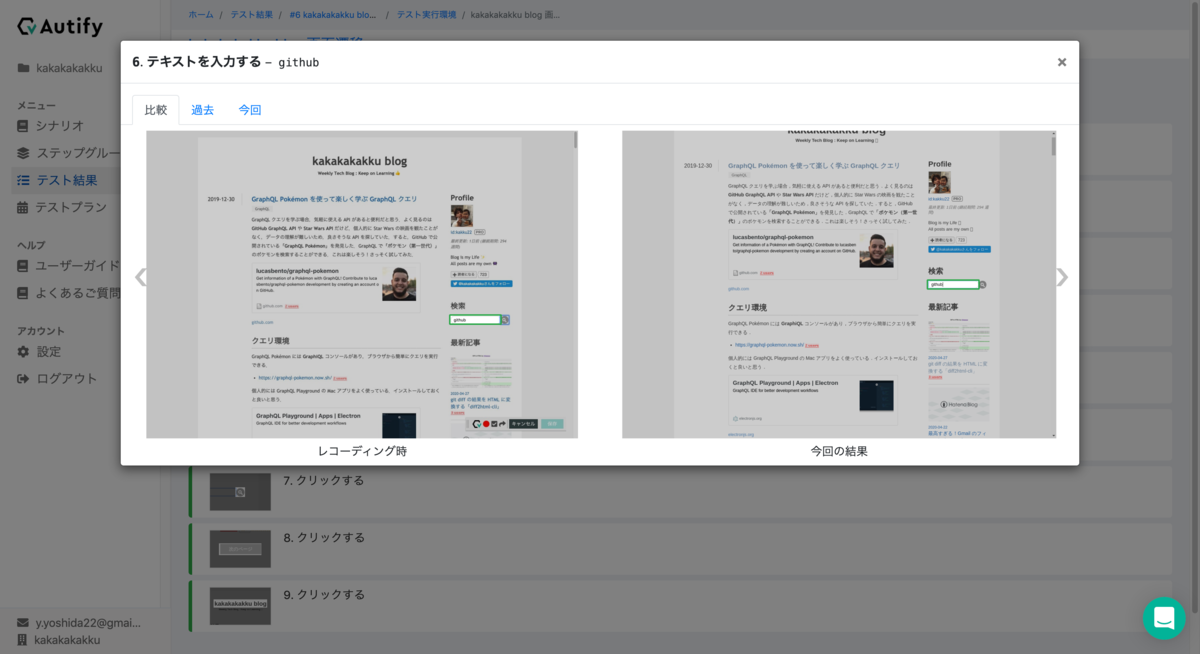The image size is (1200, 654).
Task: Click the 今回の結果 caption
Action: point(839,451)
